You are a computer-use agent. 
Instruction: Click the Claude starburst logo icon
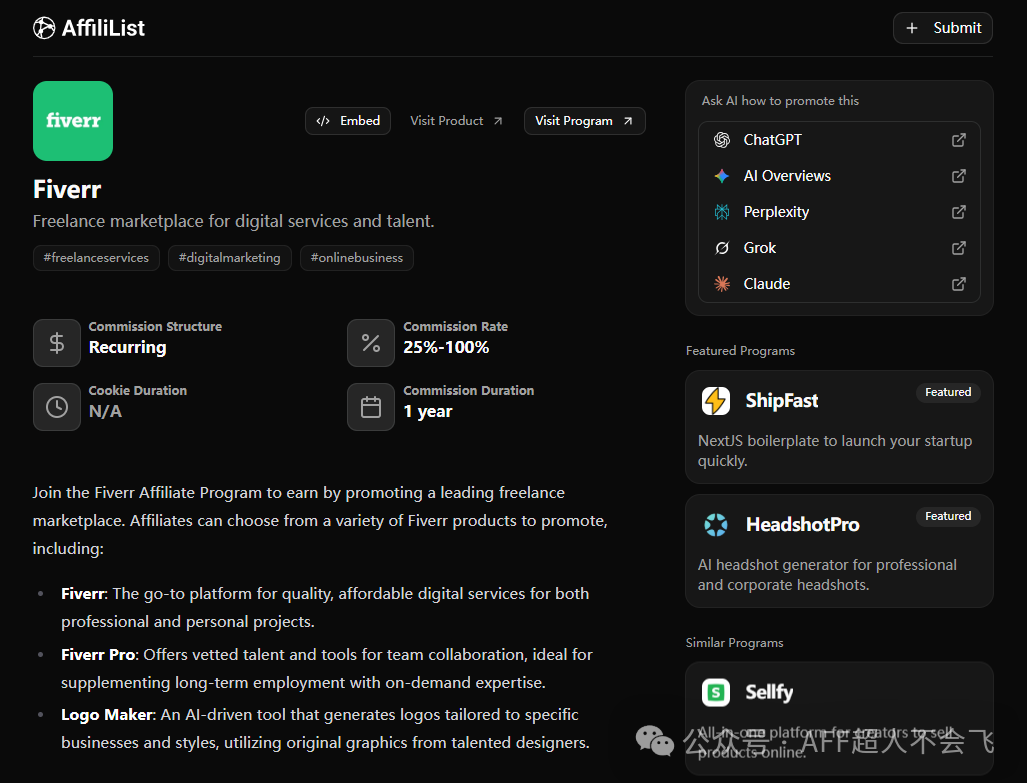pos(722,284)
